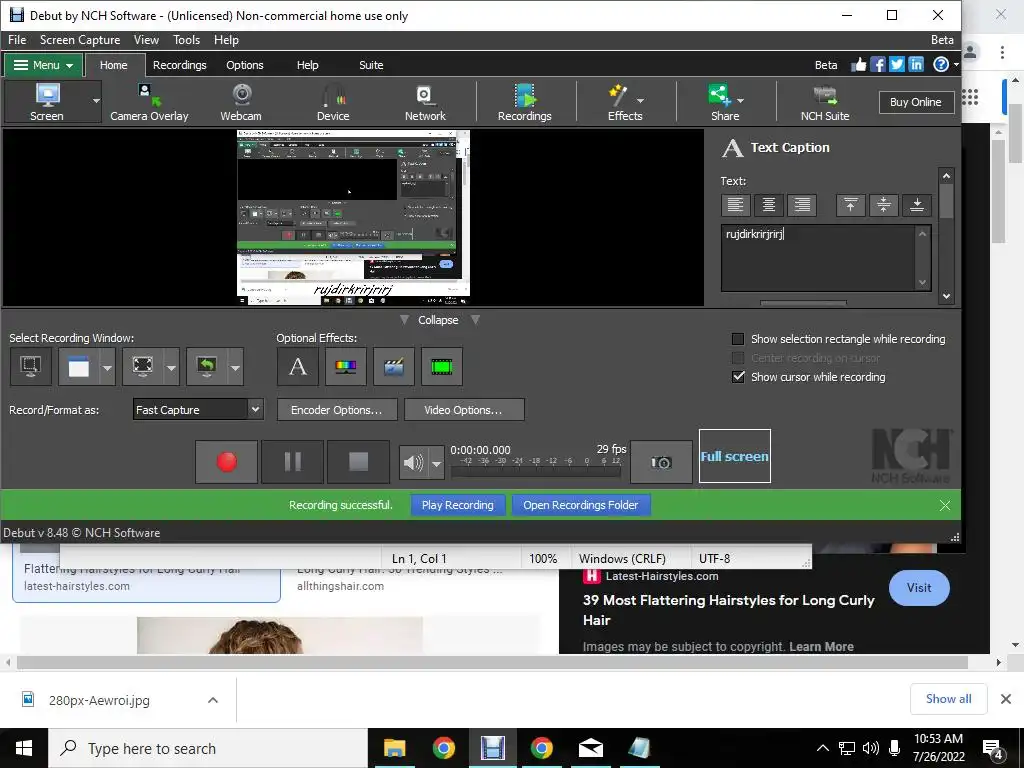Click Play Recording button

(457, 505)
